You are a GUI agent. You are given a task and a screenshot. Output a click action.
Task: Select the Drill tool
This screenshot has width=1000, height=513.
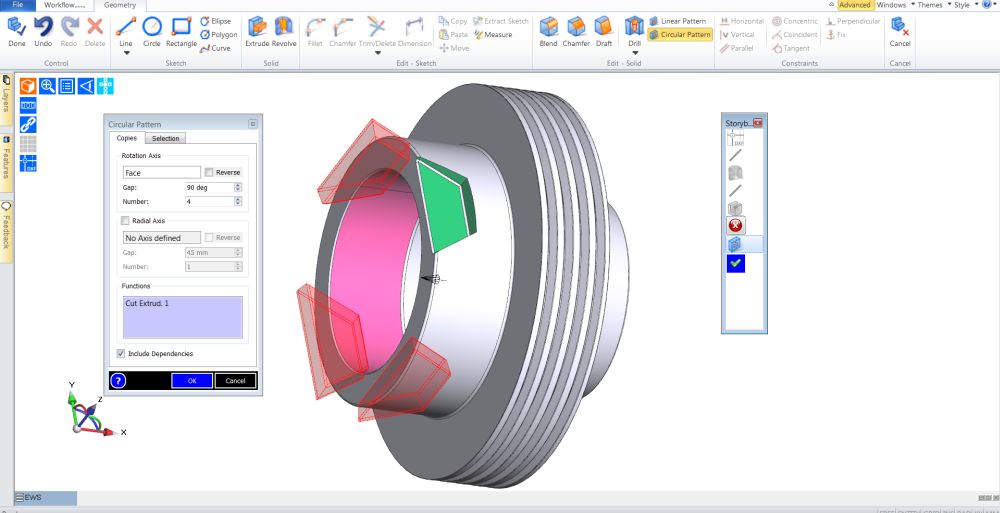tap(634, 31)
